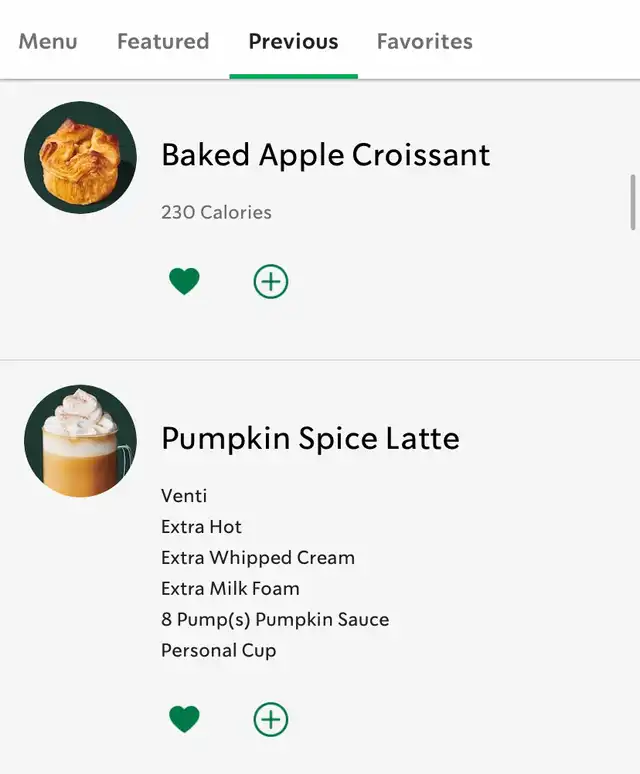Image resolution: width=640 pixels, height=774 pixels.
Task: Click the Extra Whipped Cream line
Action: (x=258, y=558)
